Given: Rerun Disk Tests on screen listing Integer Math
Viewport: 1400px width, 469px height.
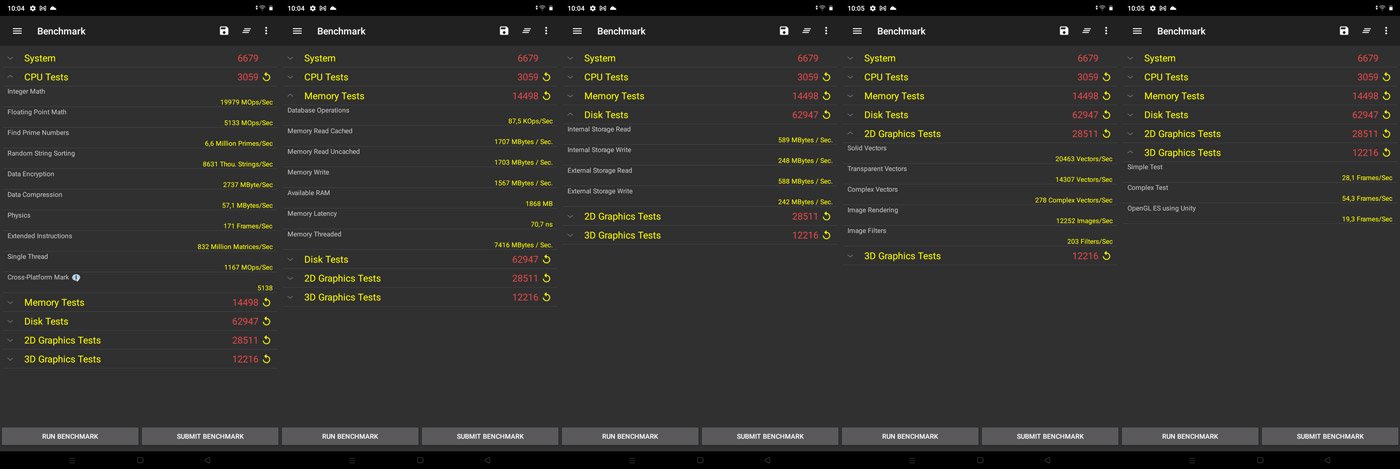Looking at the screenshot, I should pos(267,322).
